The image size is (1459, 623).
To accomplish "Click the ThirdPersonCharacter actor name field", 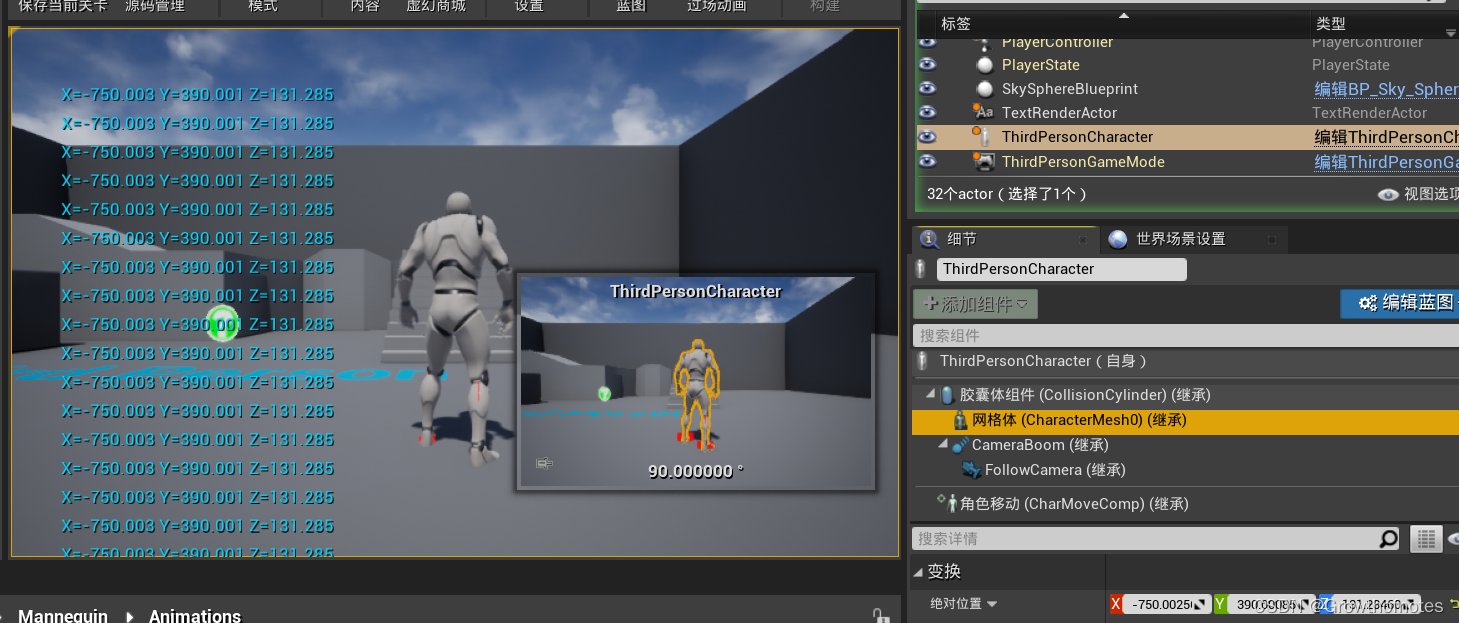I will click(1062, 269).
